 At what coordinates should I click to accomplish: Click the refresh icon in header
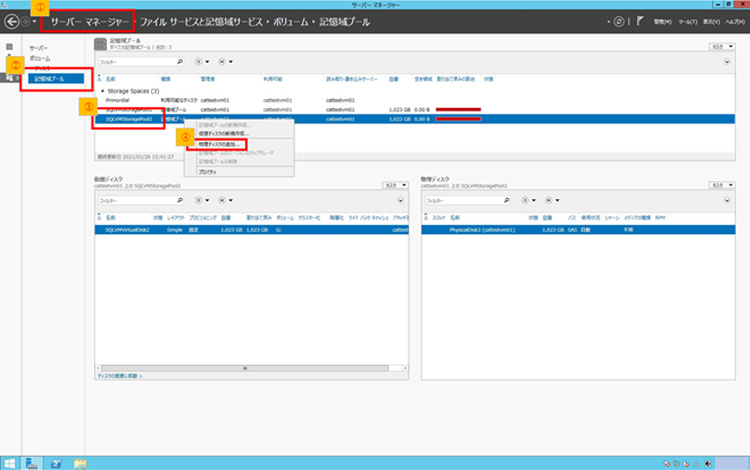tap(620, 21)
